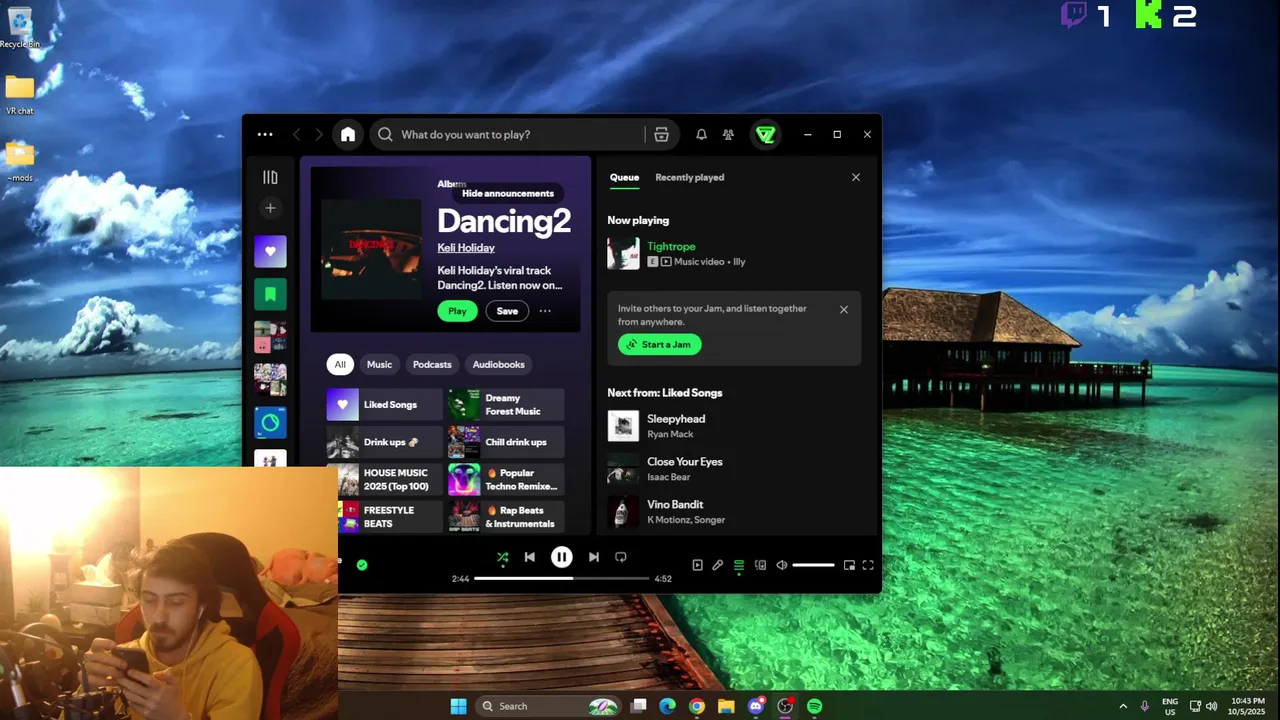Image resolution: width=1280 pixels, height=720 pixels.
Task: Save the Dancing2 album
Action: 507,311
